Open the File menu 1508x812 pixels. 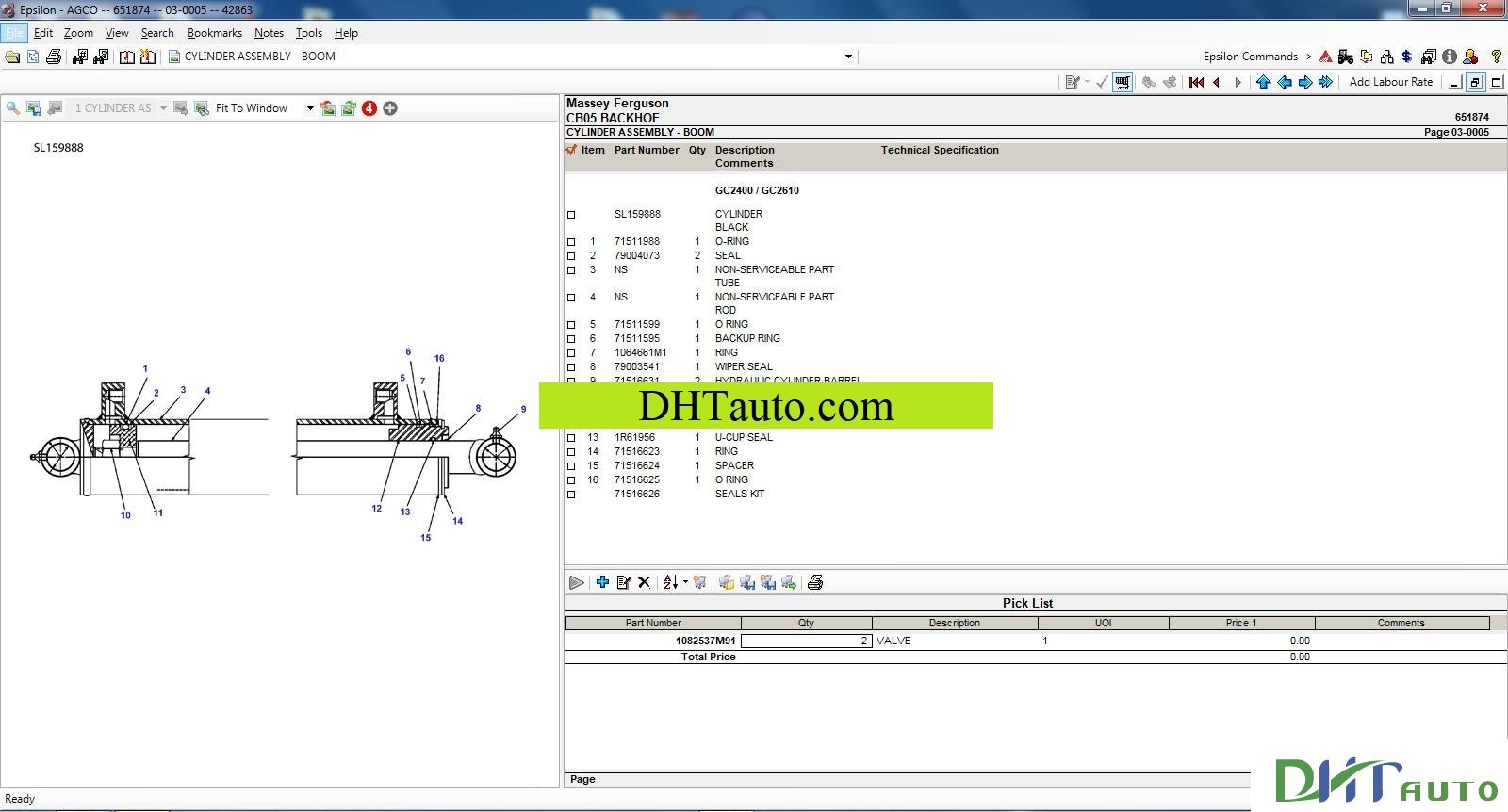coord(14,33)
